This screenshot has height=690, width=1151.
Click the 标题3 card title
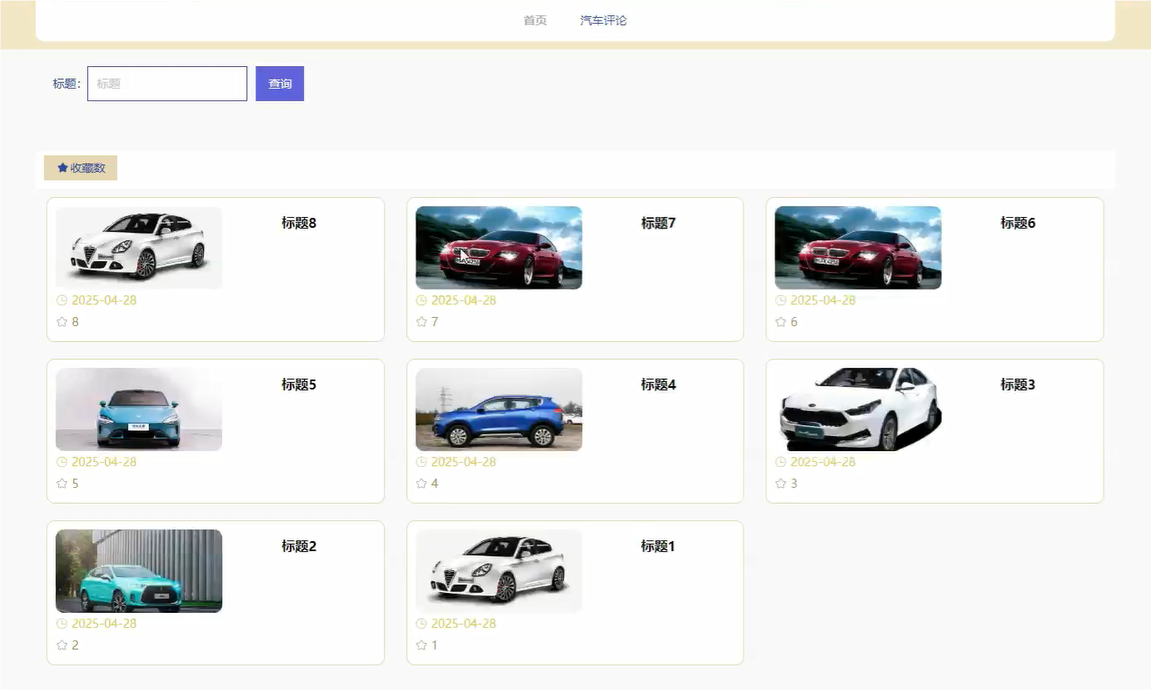pos(1017,385)
